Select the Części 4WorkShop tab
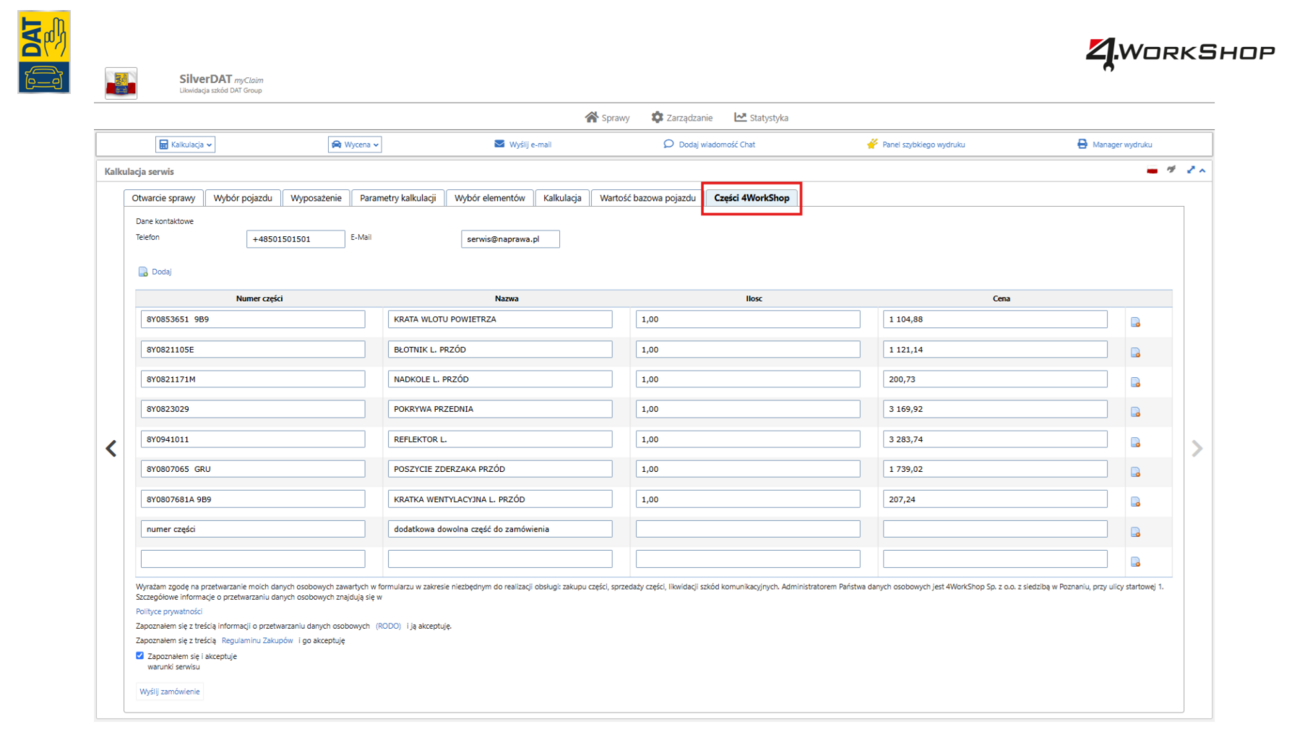The image size is (1292, 732). coord(752,198)
